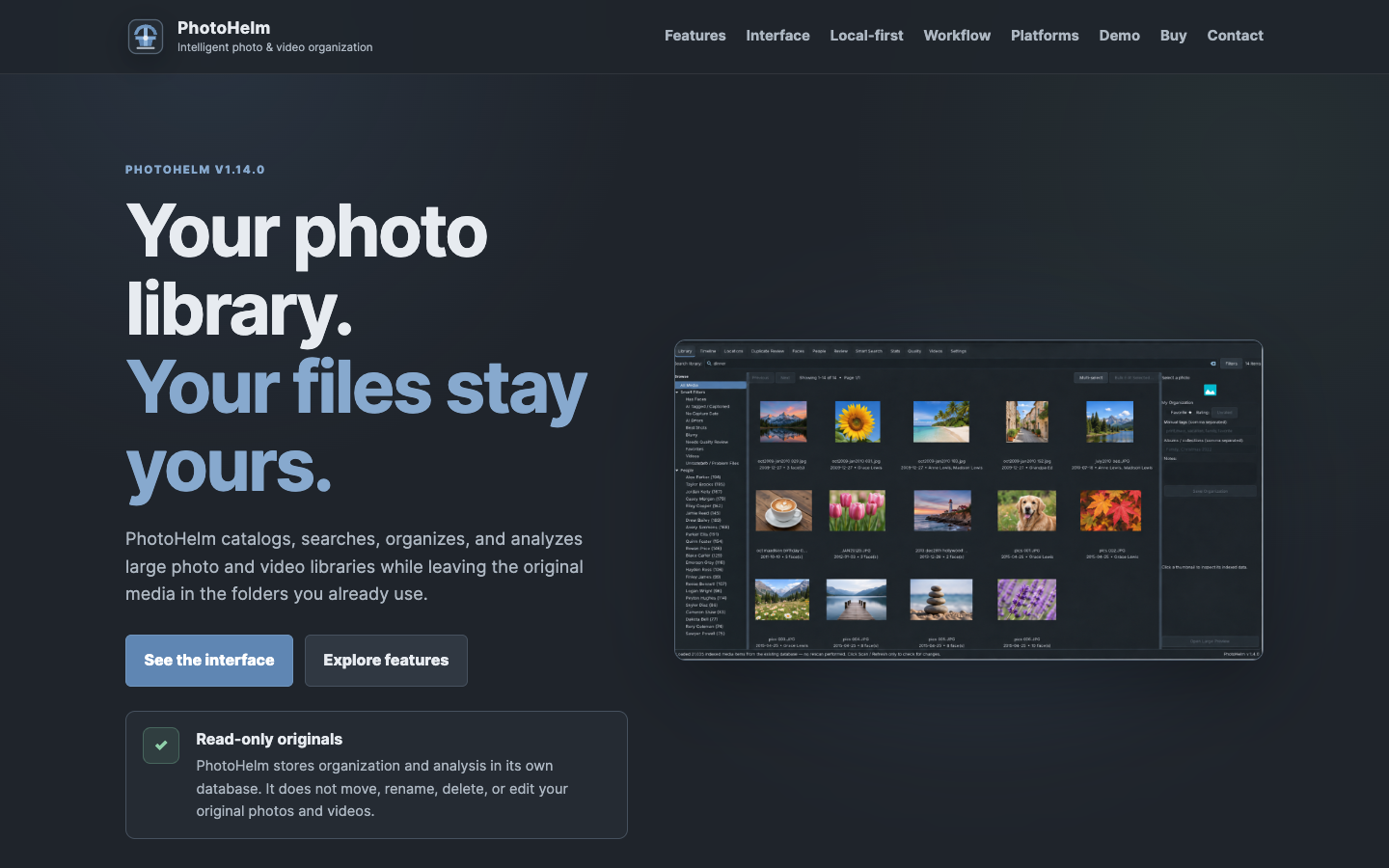The width and height of the screenshot is (1389, 868).
Task: Select the Smart Search tab in preview
Action: coord(869,351)
